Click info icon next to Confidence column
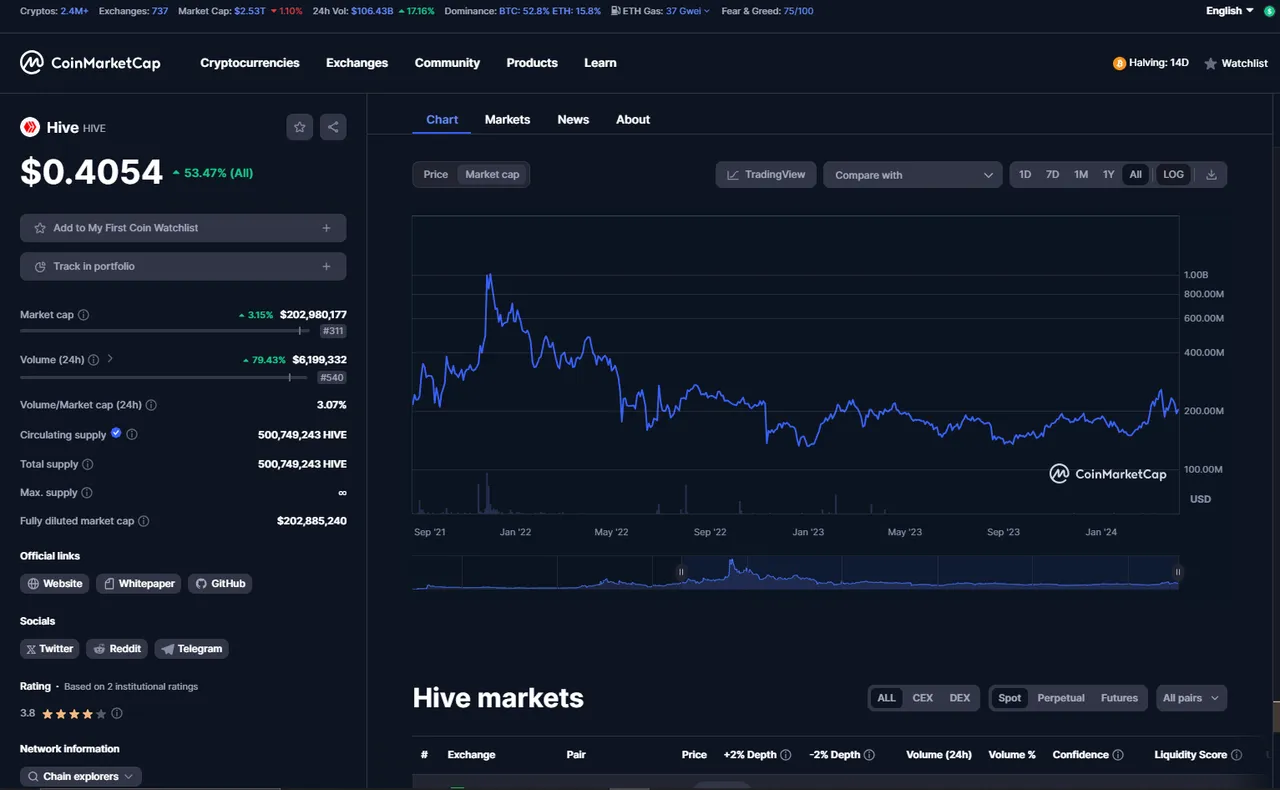Screen dimensions: 1280x790 pos(1118,755)
